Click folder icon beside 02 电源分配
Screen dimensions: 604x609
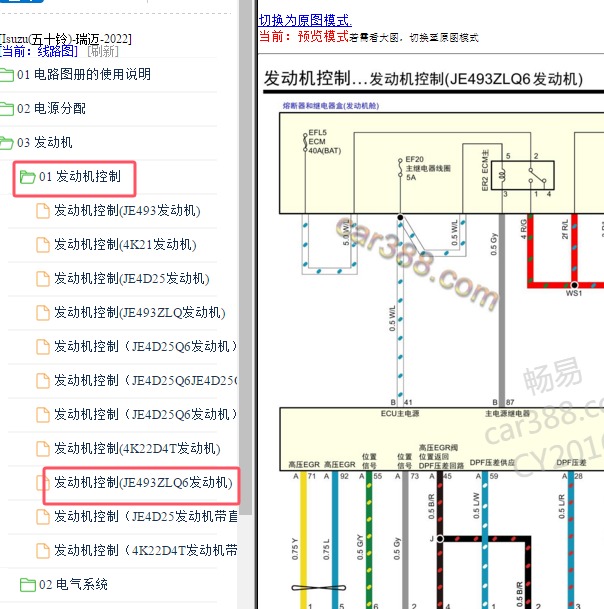tap(7, 109)
